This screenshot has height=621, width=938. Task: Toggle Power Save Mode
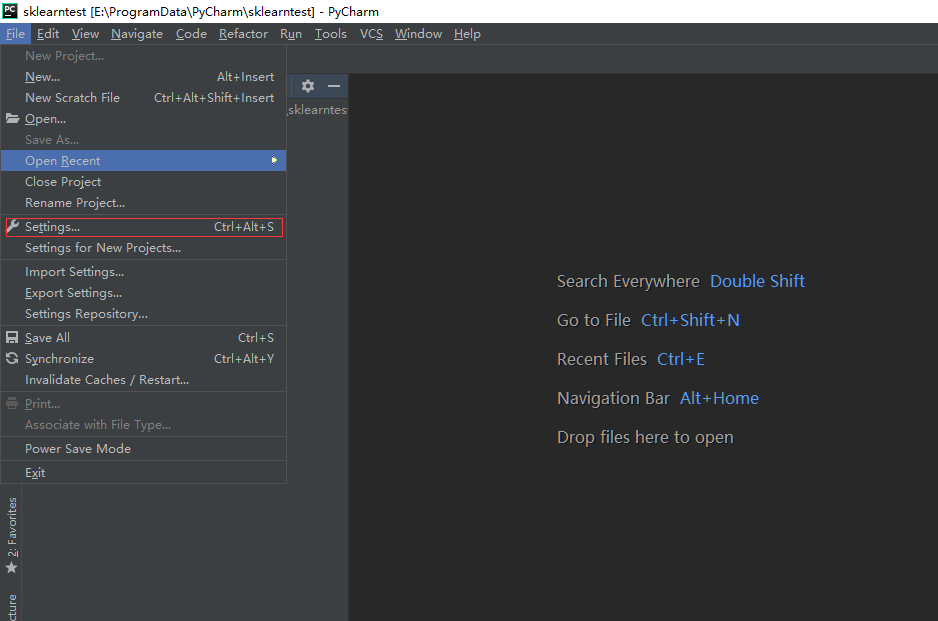coord(144,448)
